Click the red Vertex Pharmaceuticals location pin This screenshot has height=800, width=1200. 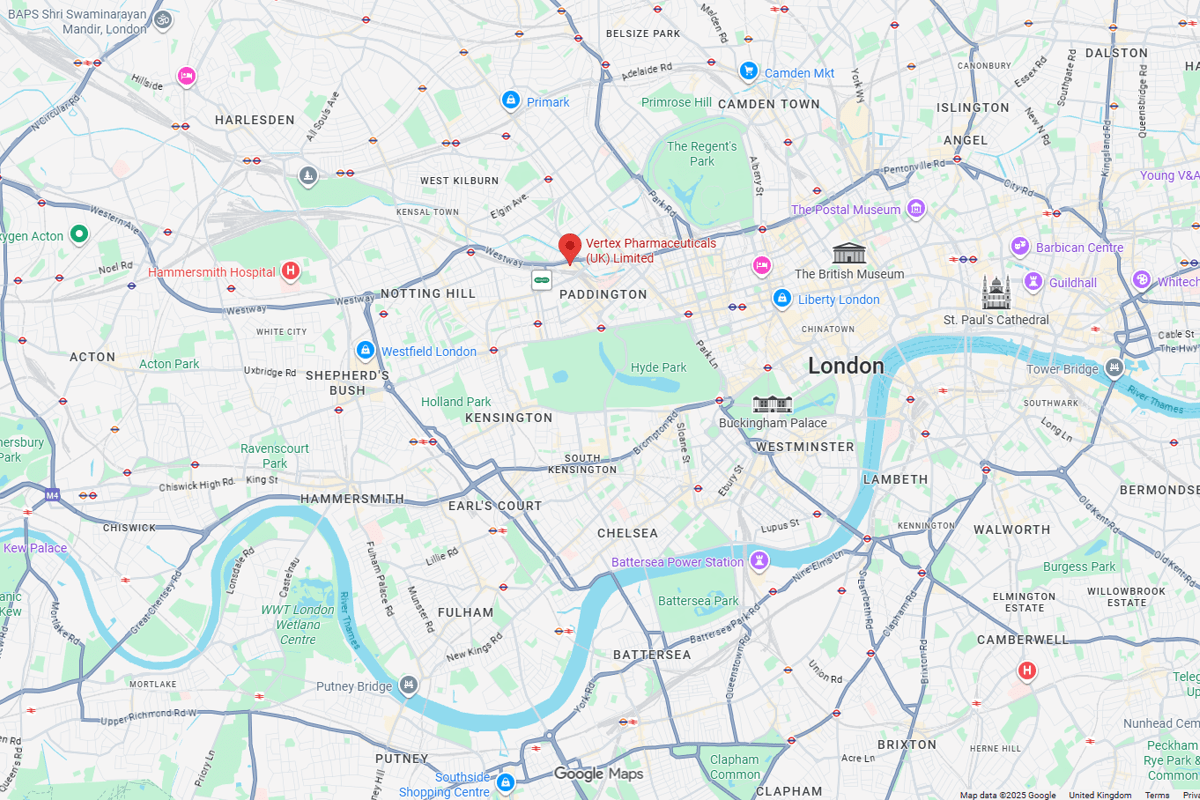pos(570,248)
